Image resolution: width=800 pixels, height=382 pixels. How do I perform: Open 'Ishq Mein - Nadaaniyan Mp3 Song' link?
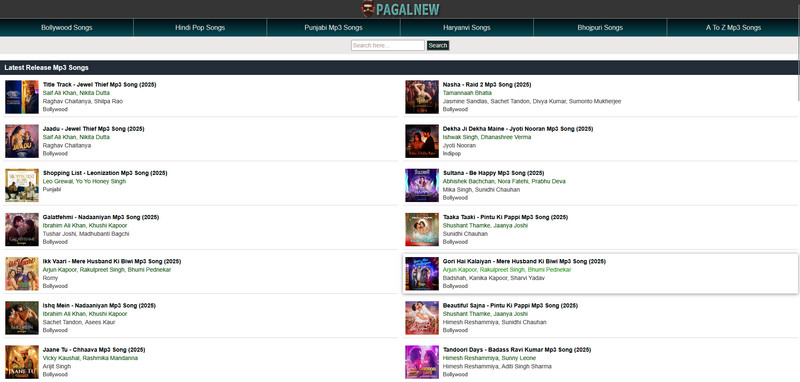[99, 305]
